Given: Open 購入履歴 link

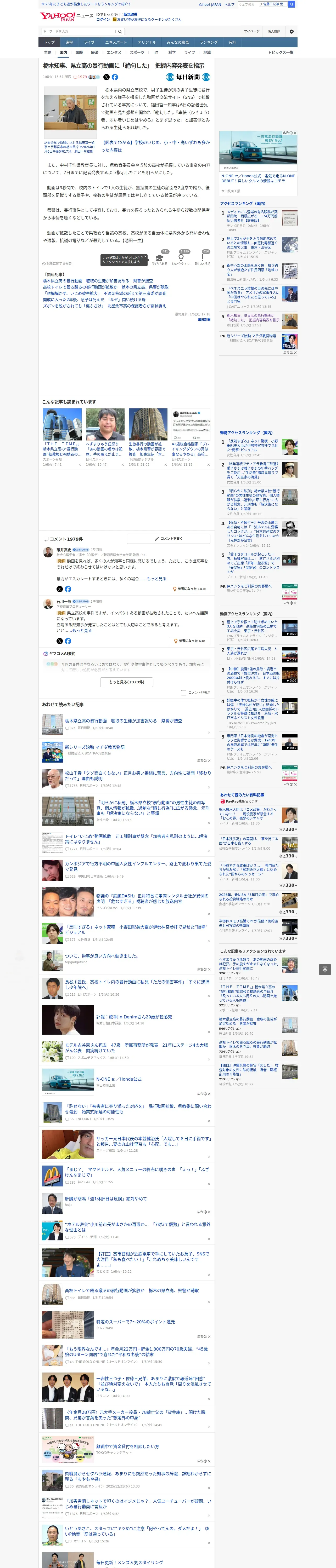Looking at the screenshot, I should point(274,31).
